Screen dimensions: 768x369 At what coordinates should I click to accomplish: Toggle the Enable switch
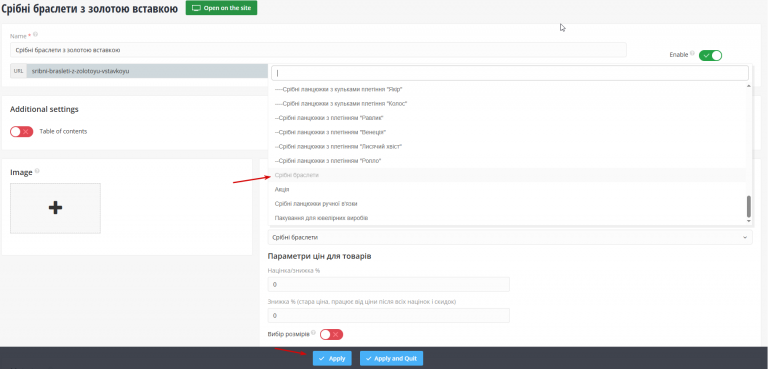tap(710, 55)
